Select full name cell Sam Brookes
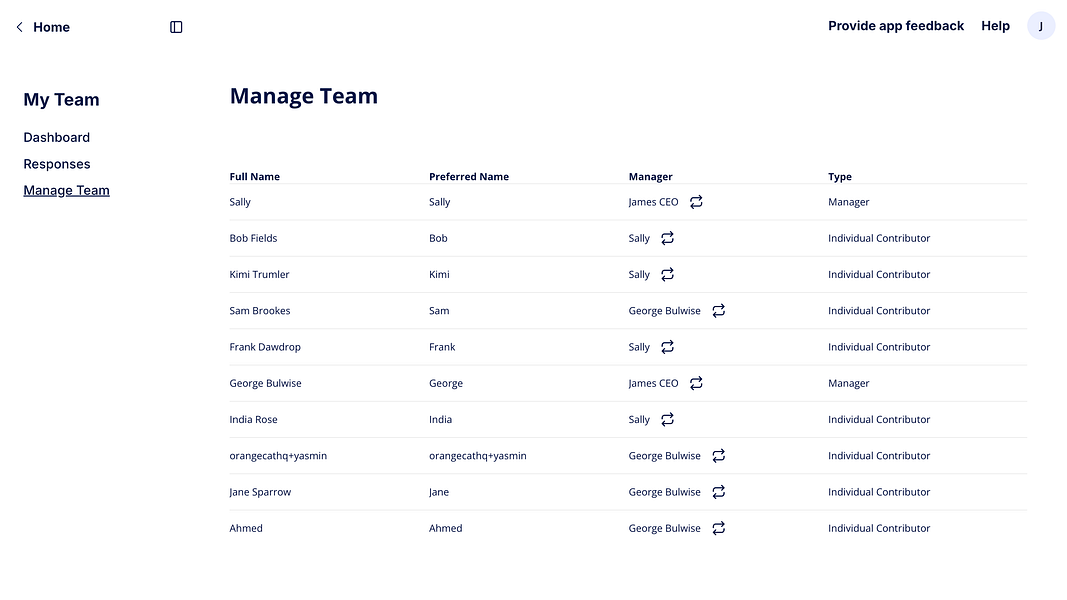The height and width of the screenshot is (600, 1067). click(260, 311)
